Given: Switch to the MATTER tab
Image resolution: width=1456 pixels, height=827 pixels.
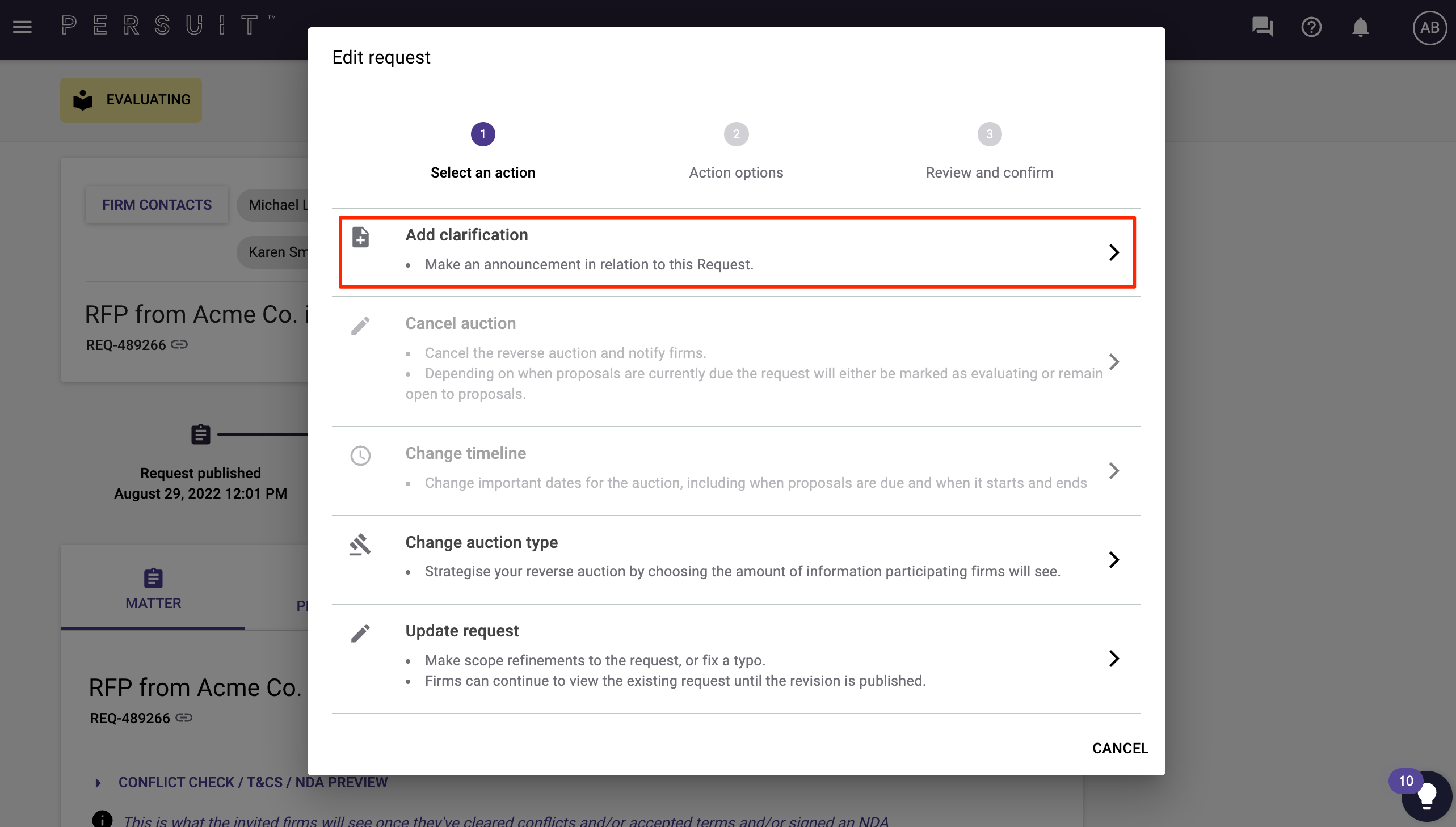Looking at the screenshot, I should tap(153, 589).
